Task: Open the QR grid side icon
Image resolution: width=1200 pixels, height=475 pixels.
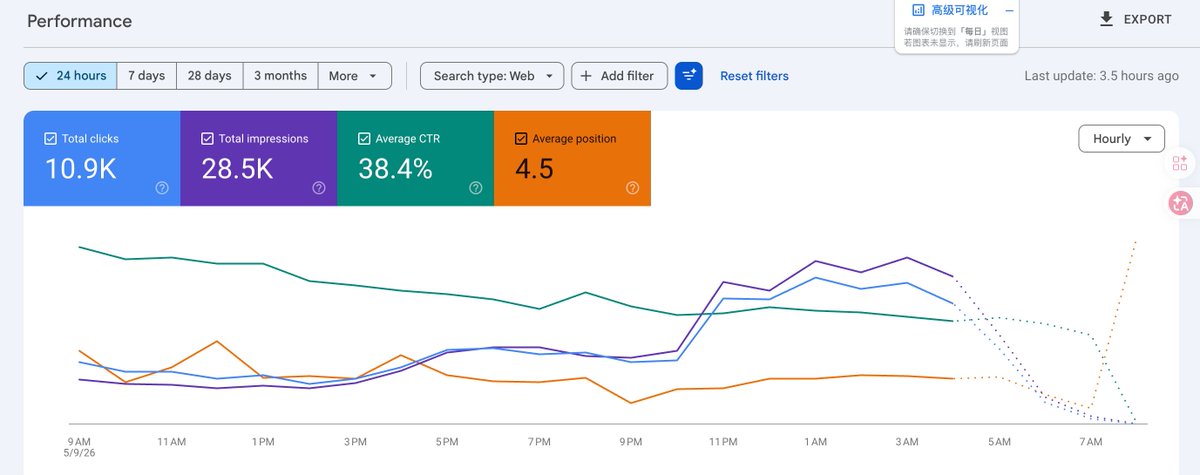Action: (1180, 164)
